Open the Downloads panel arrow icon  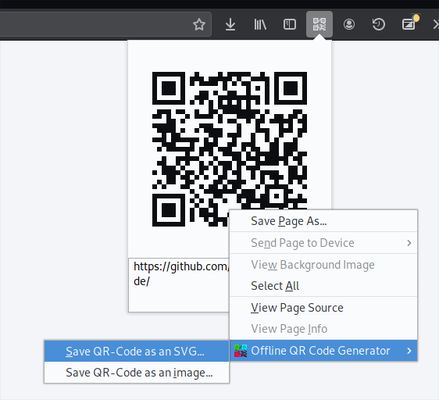(230, 25)
